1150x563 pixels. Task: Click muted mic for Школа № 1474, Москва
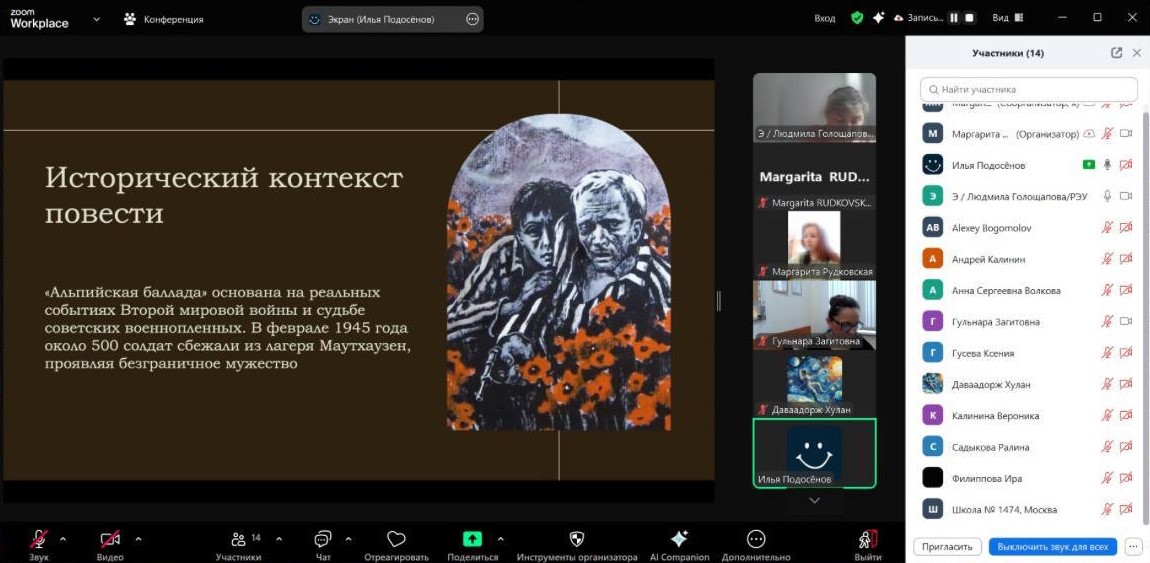coord(1107,509)
